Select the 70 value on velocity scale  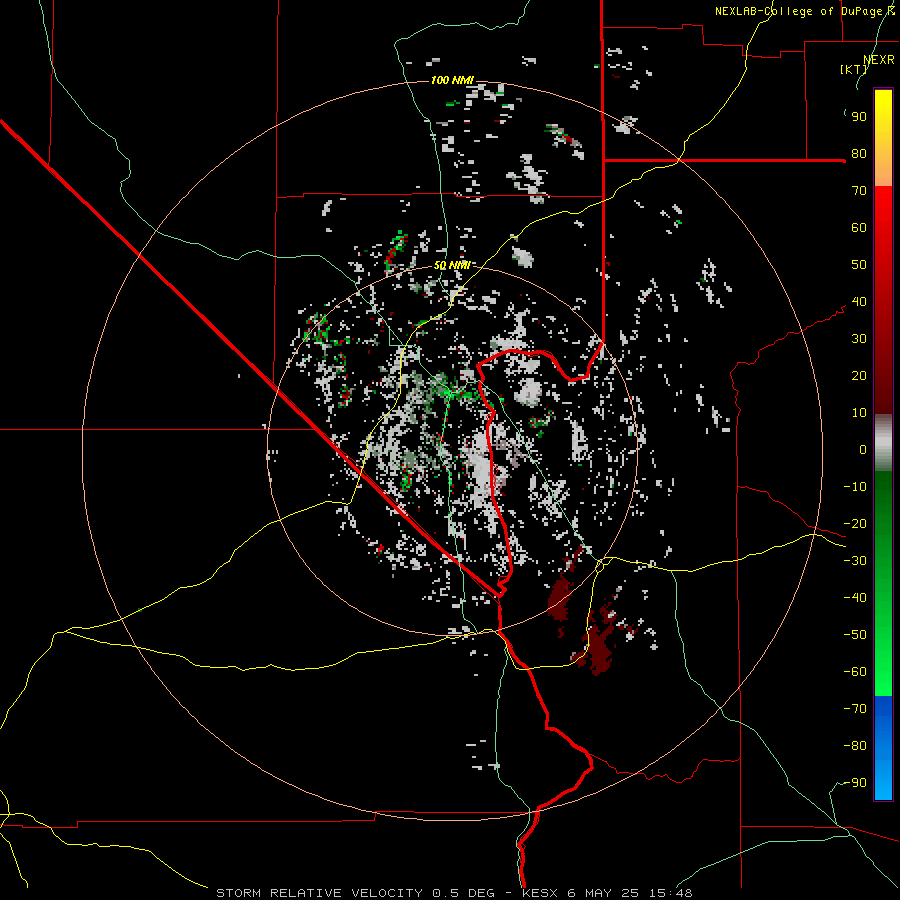pyautogui.click(x=859, y=191)
